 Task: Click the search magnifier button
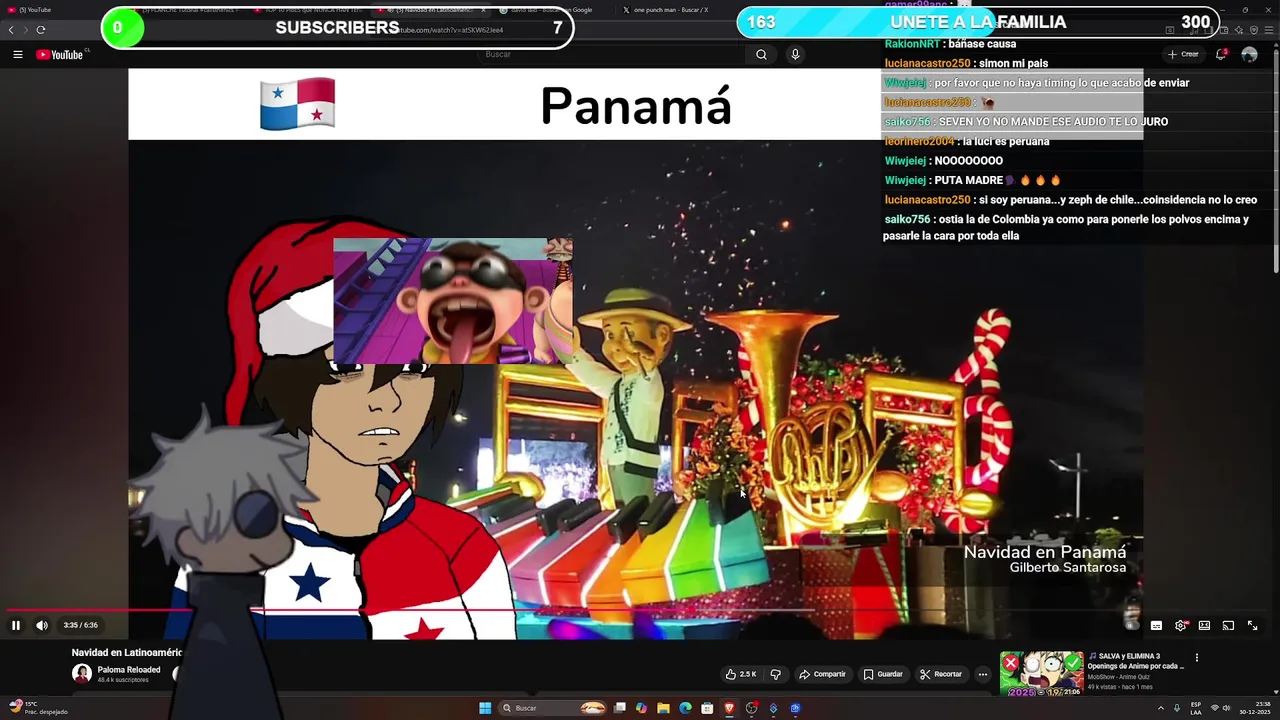pyautogui.click(x=761, y=54)
